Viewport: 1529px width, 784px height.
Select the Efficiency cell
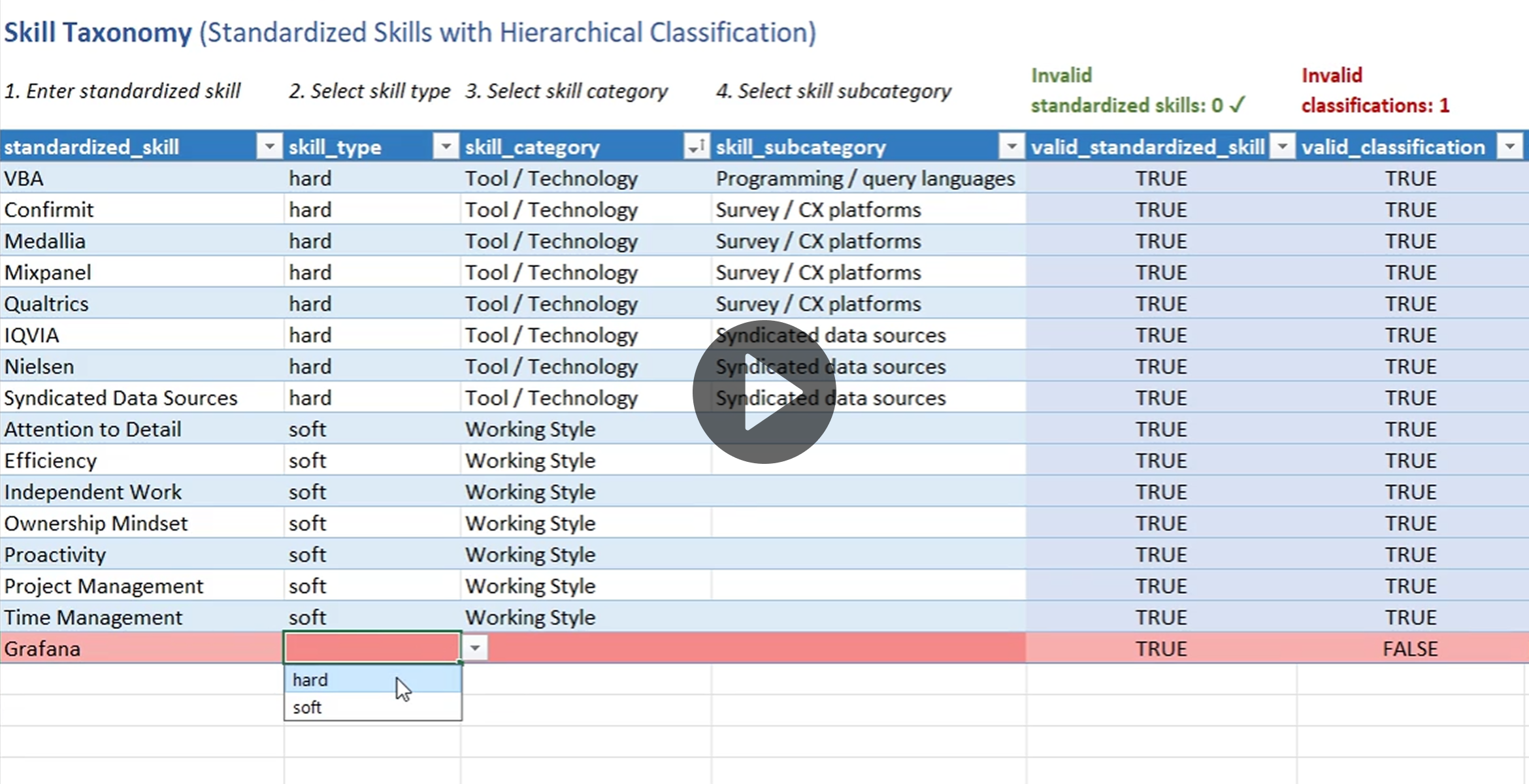[x=142, y=461]
